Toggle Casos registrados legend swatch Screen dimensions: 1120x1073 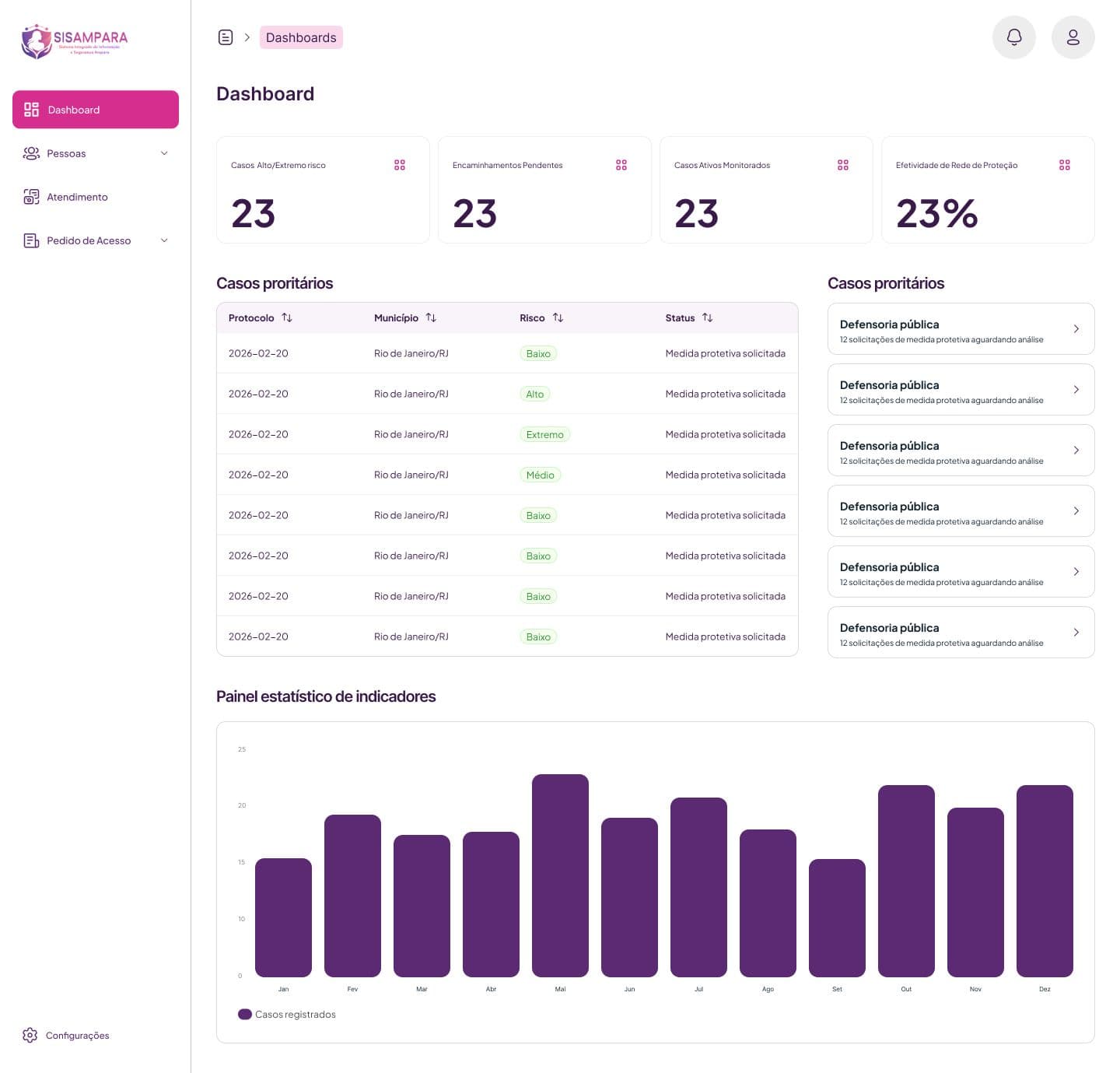[x=245, y=1014]
